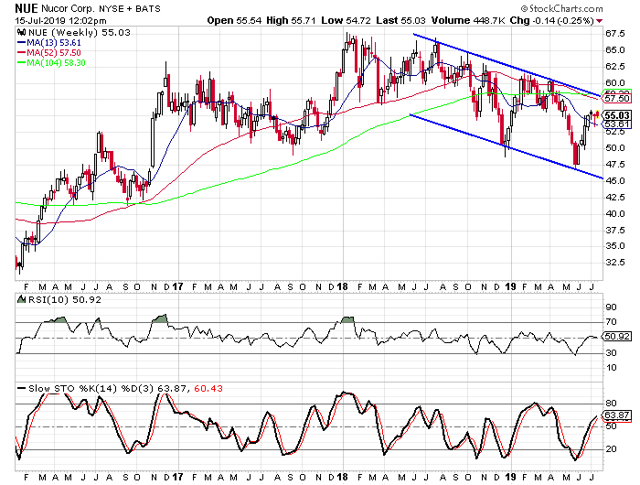The image size is (640, 485).
Task: Click the lower blue channel trendline
Action: coord(506,147)
